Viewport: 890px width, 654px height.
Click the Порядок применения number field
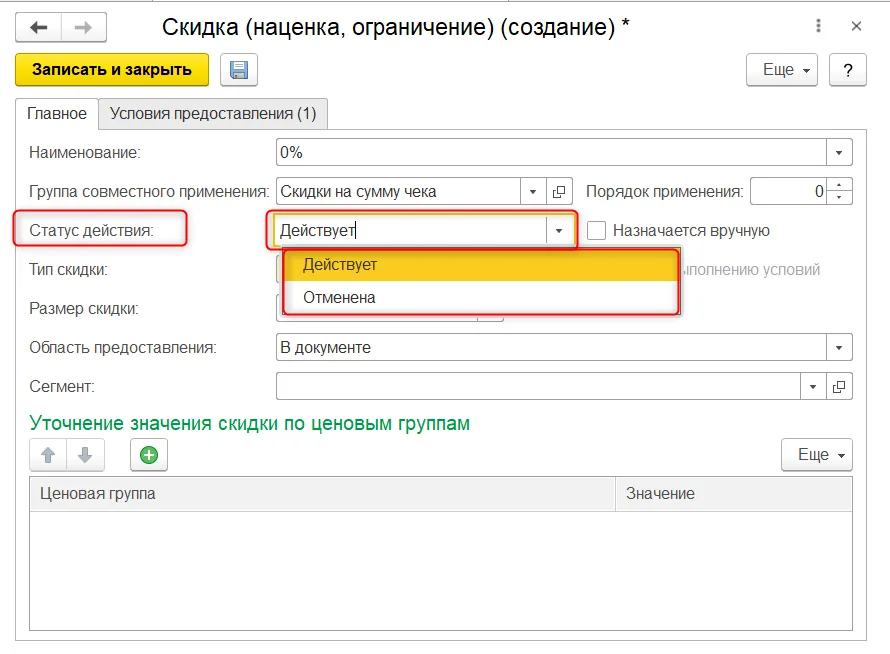(788, 192)
